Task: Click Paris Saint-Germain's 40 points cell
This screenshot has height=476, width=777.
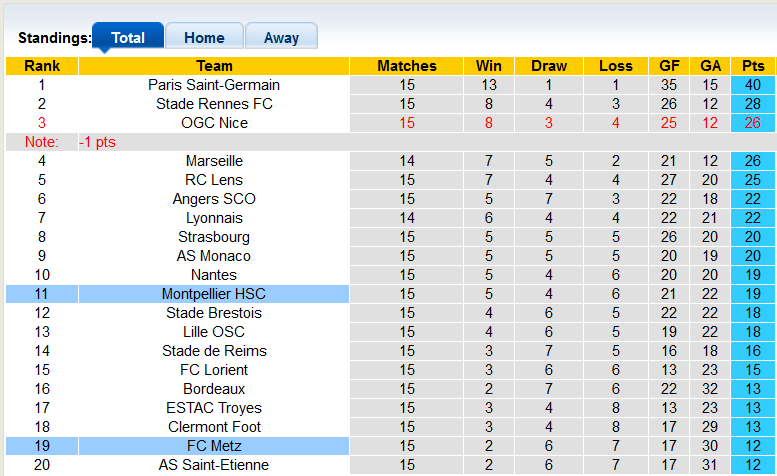Action: pos(753,85)
